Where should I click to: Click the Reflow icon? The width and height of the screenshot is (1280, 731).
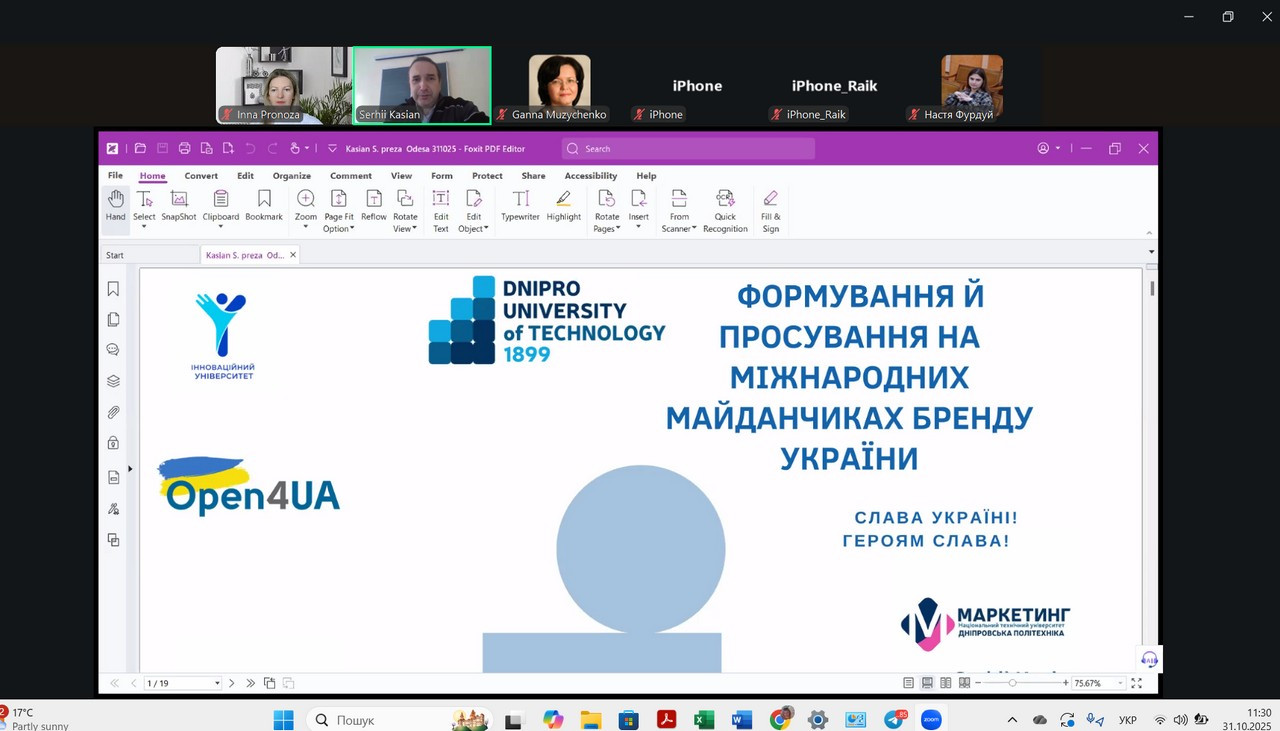coord(374,205)
